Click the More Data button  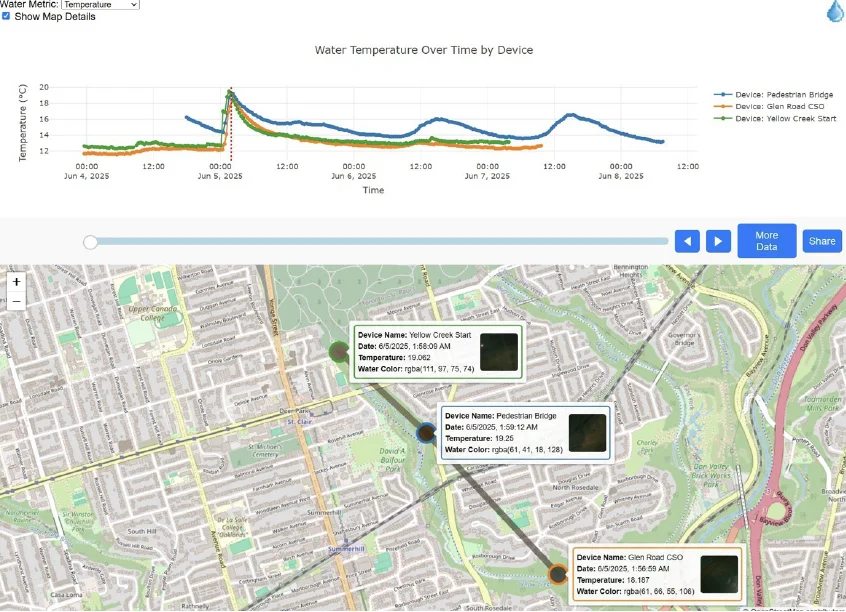pyautogui.click(x=766, y=241)
